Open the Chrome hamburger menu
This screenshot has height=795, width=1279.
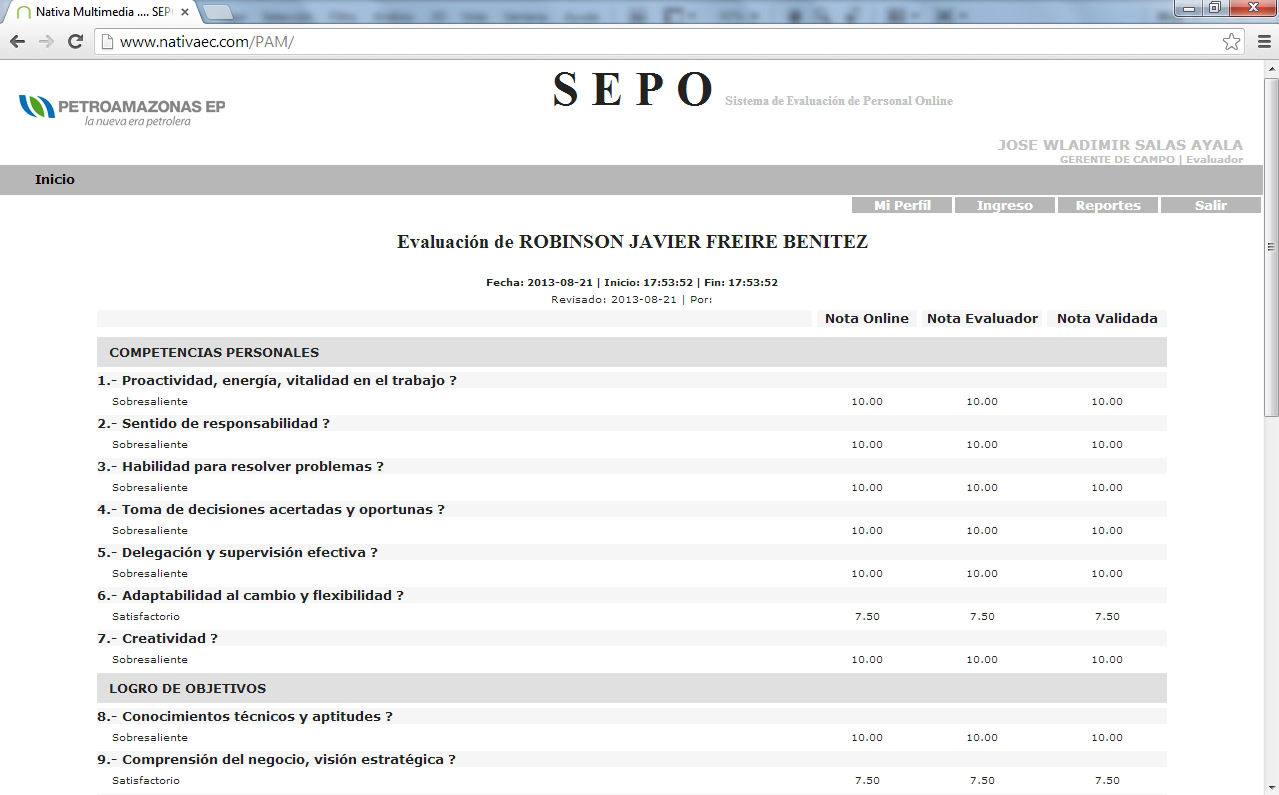point(1263,41)
